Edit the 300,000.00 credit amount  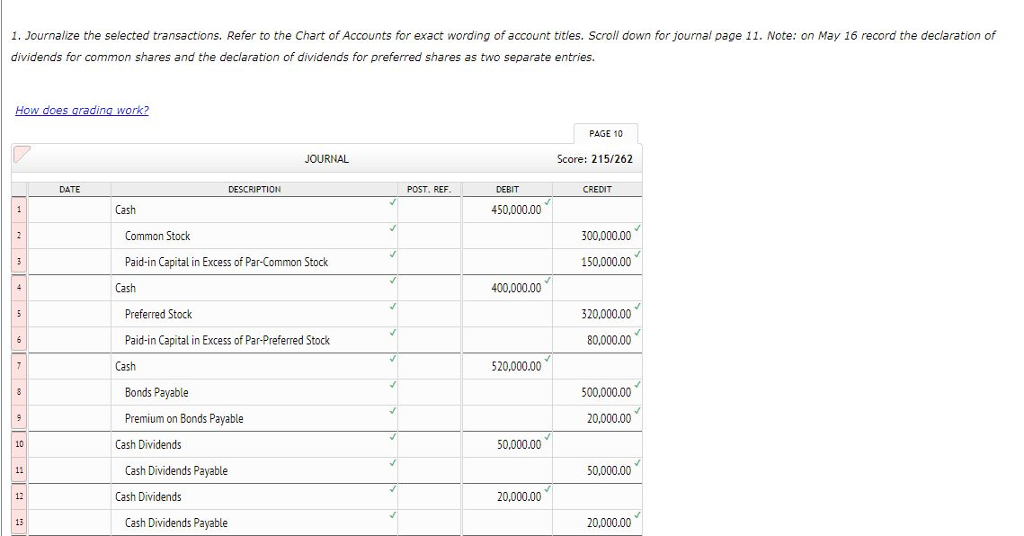pyautogui.click(x=597, y=236)
